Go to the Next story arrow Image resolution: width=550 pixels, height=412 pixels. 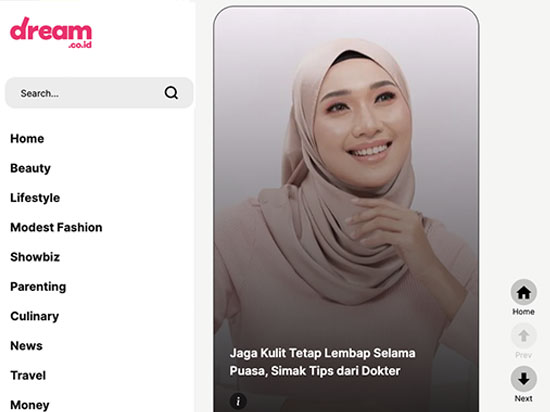point(523,379)
